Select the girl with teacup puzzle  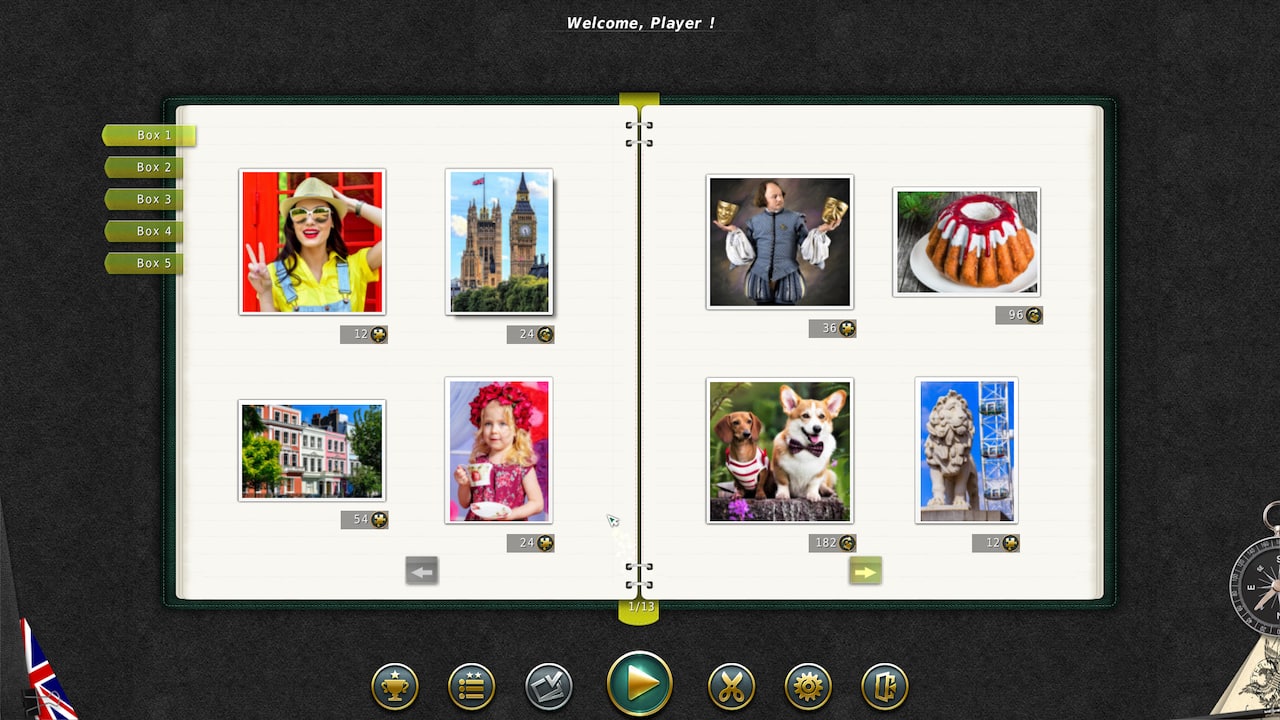499,451
